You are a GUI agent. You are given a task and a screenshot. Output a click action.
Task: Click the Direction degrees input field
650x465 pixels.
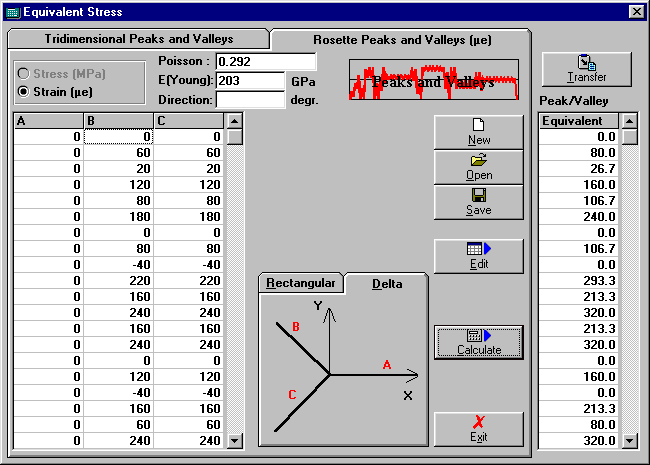(250, 100)
